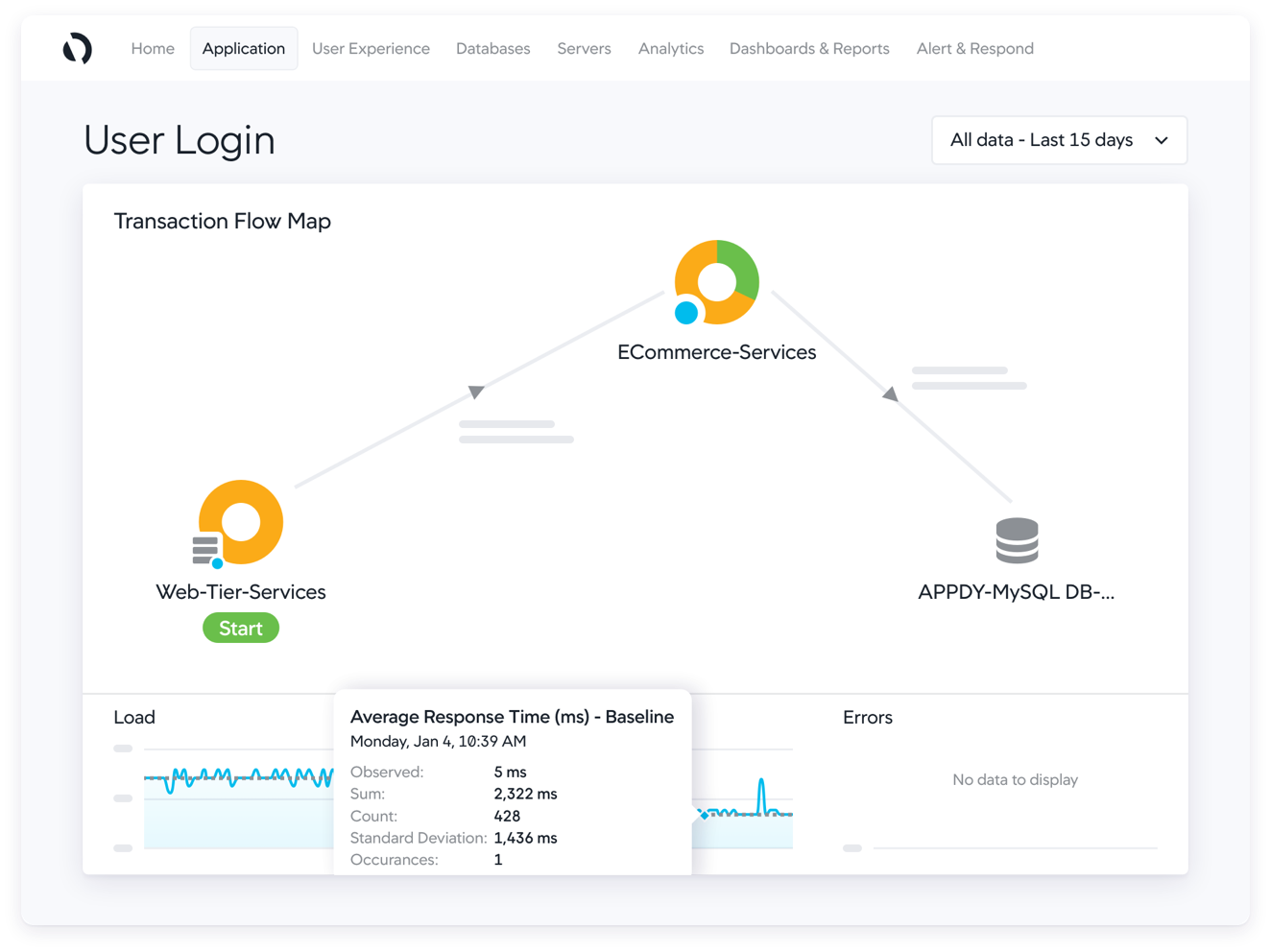Click the green Start badge
This screenshot has width=1271, height=952.
pyautogui.click(x=241, y=628)
